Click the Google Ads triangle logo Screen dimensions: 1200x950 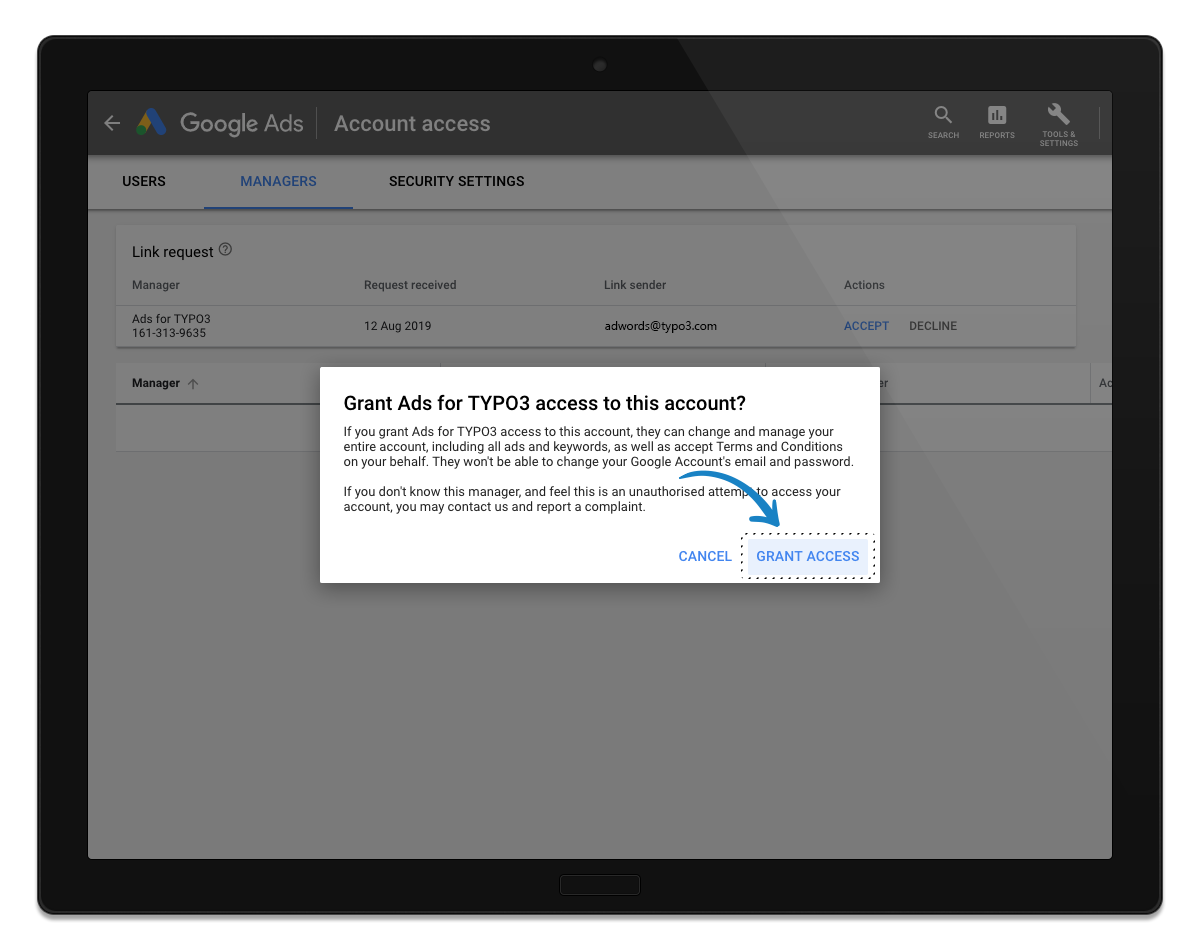(x=151, y=123)
